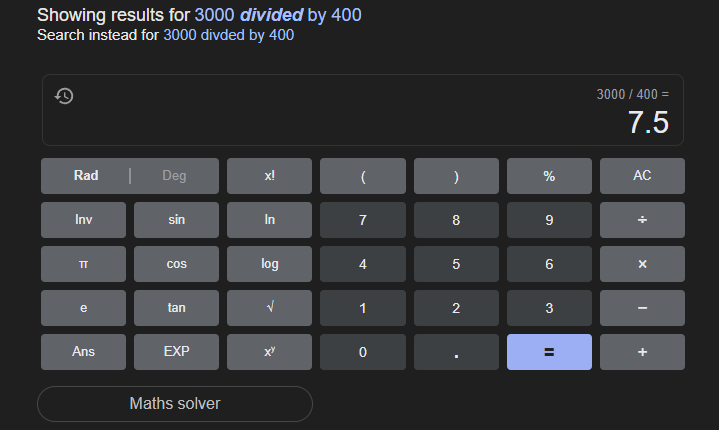Click the EXP key

point(176,352)
